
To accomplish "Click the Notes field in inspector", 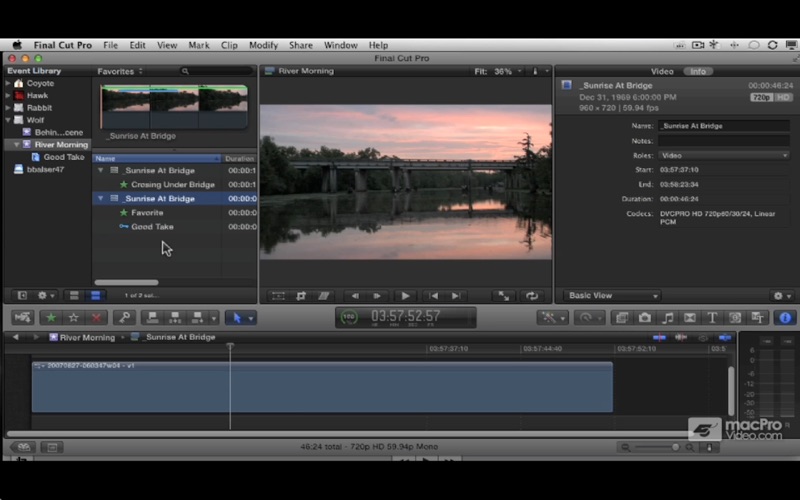I will click(x=723, y=141).
